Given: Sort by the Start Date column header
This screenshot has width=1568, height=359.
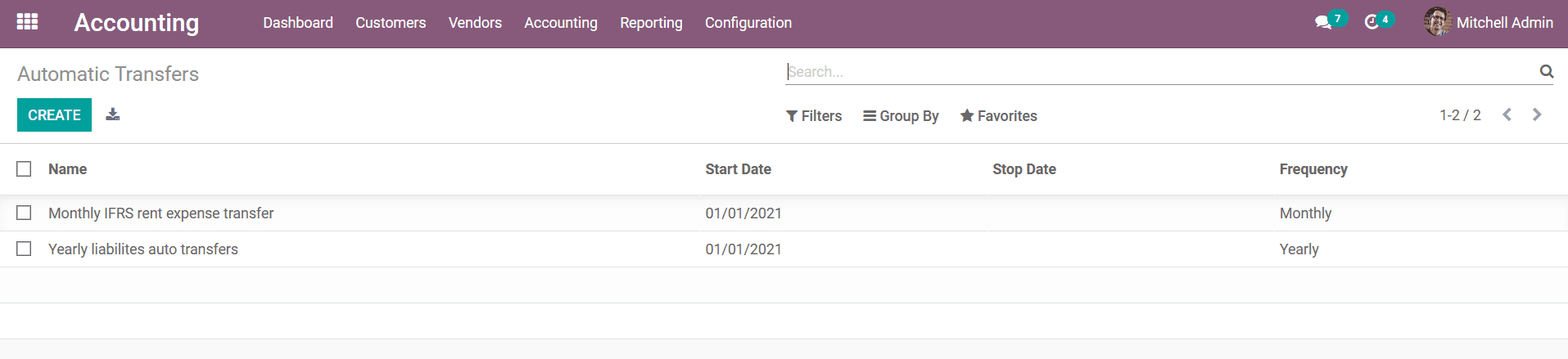Looking at the screenshot, I should click(x=738, y=169).
